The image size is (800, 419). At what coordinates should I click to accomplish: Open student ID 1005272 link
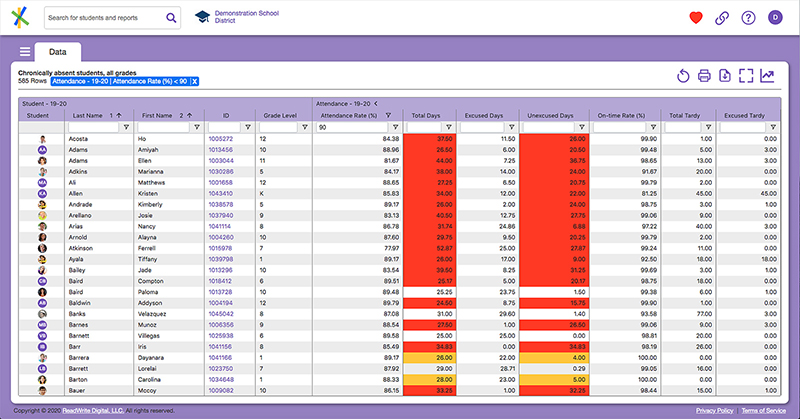tap(220, 139)
